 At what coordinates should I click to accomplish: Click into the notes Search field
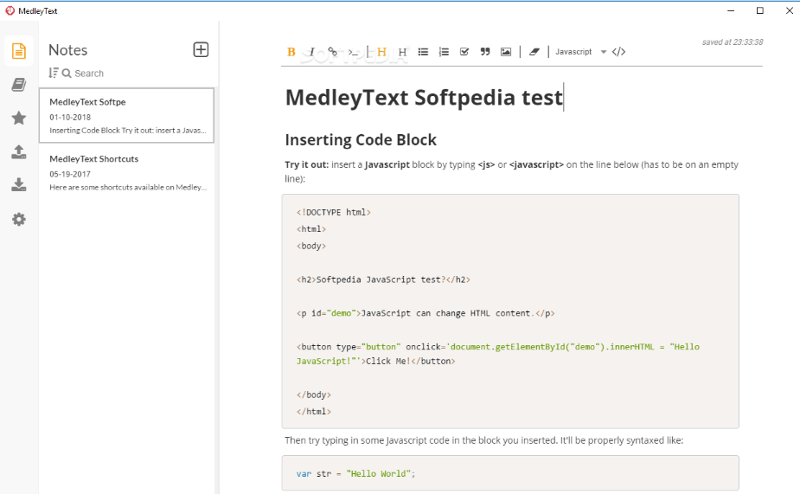89,73
